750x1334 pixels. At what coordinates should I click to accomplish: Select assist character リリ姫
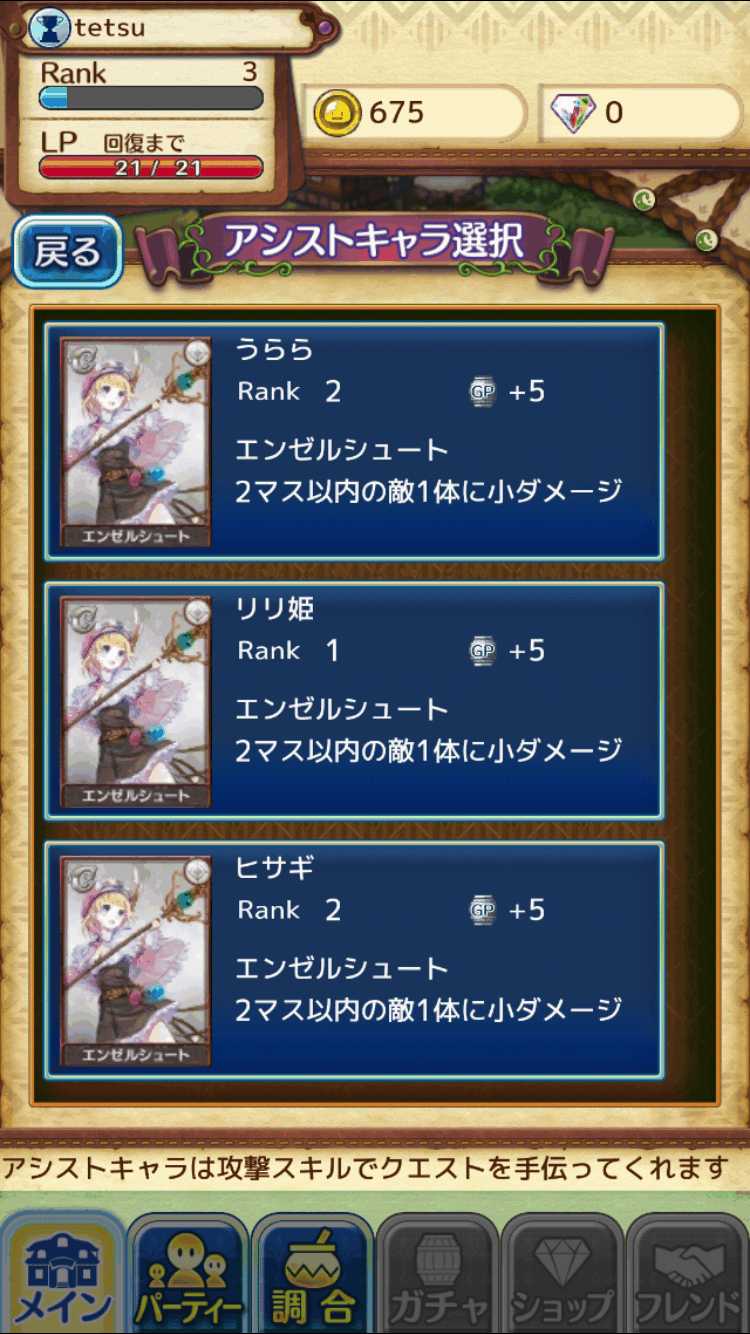(x=354, y=701)
